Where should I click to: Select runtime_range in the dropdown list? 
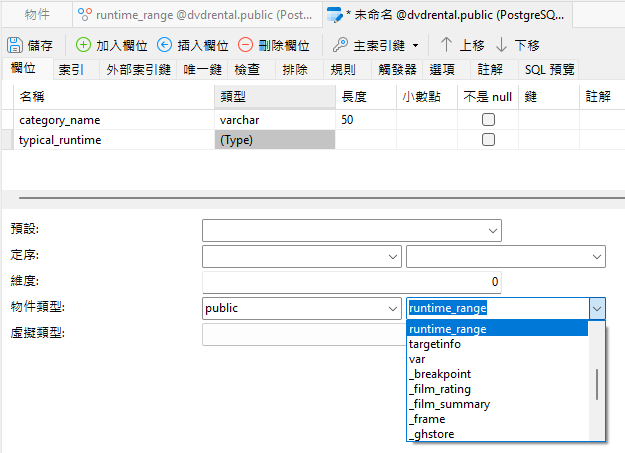coord(497,329)
